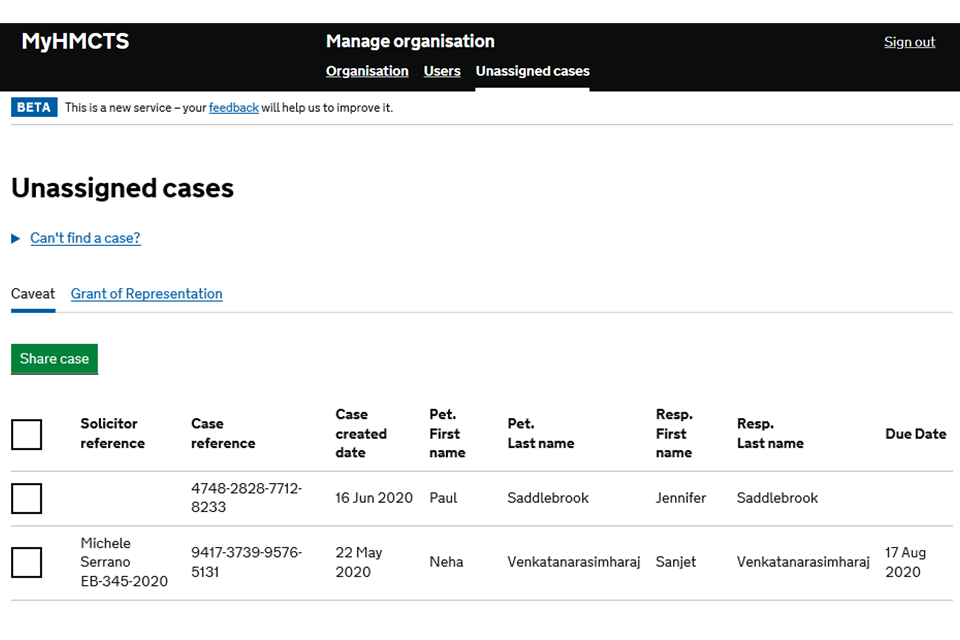
Task: Click the Case created date column header
Action: tap(361, 434)
